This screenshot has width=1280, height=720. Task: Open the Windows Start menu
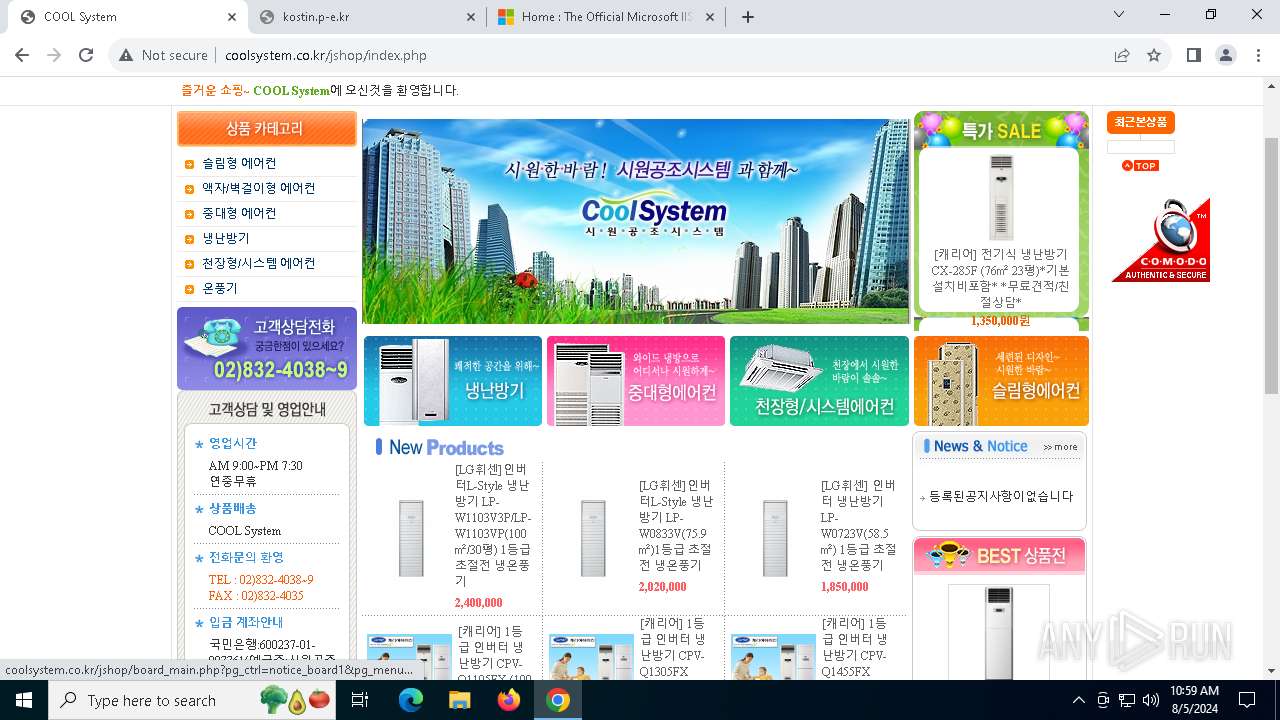pos(23,700)
